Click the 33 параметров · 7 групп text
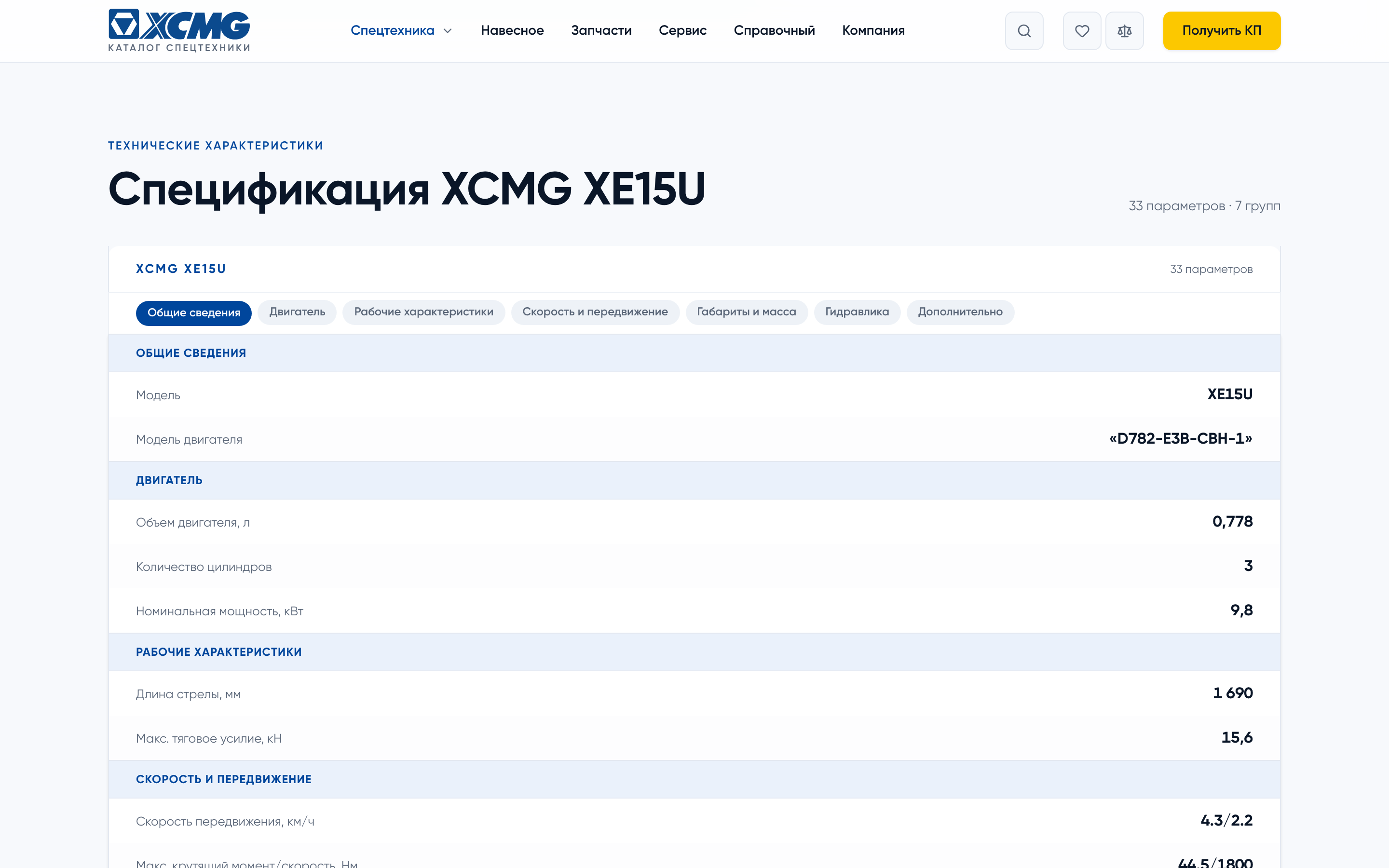This screenshot has width=1389, height=868. (1204, 205)
